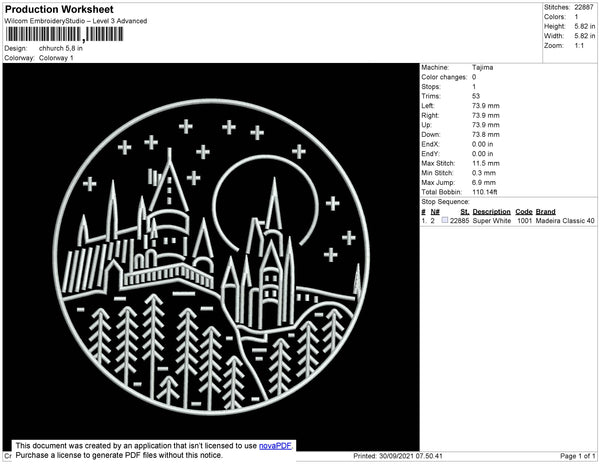Select the Max Jump value 6.9 mm
This screenshot has width=600, height=464.
pyautogui.click(x=484, y=182)
